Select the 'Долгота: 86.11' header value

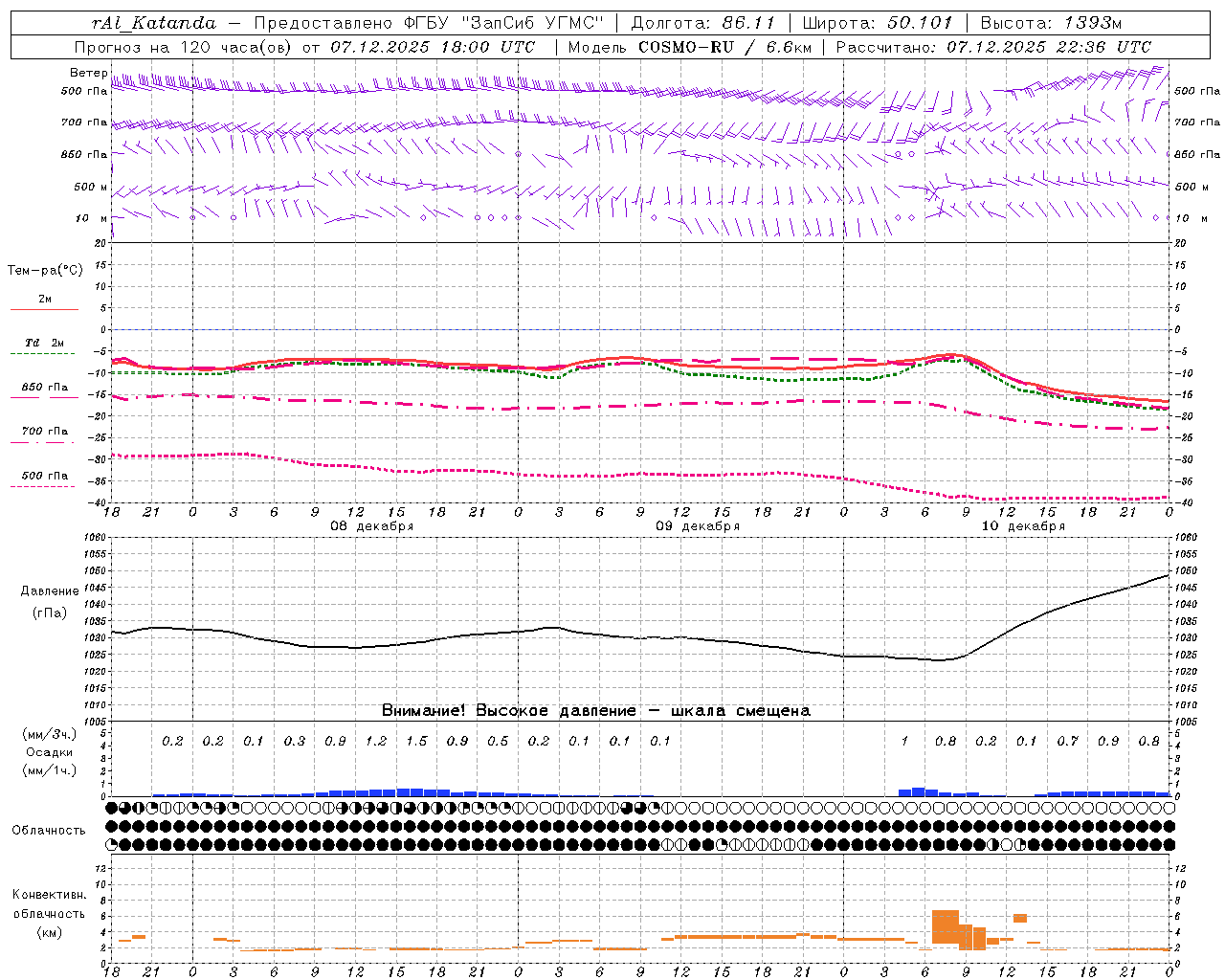[x=702, y=23]
